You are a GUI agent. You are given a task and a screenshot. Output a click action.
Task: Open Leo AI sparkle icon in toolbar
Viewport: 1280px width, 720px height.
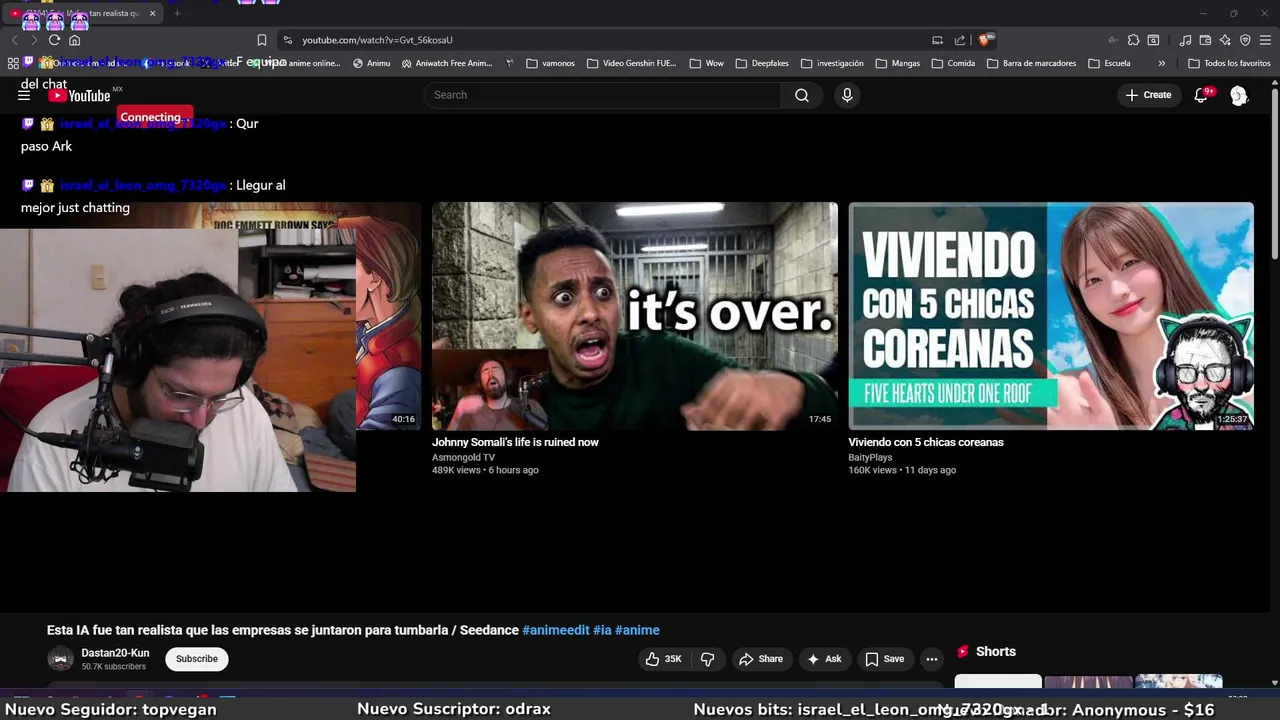[x=1225, y=40]
